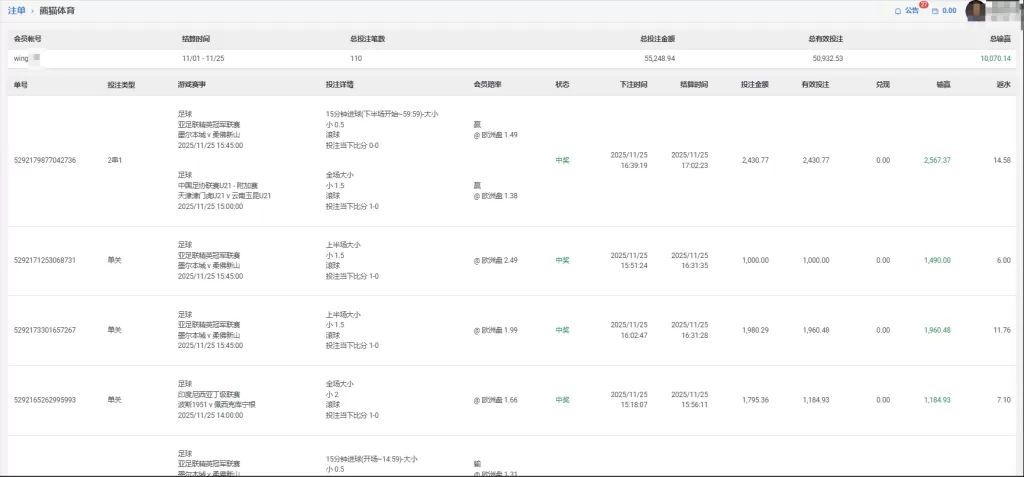The width and height of the screenshot is (1024, 477).
Task: Click the 下注时间 column header
Action: click(x=633, y=85)
